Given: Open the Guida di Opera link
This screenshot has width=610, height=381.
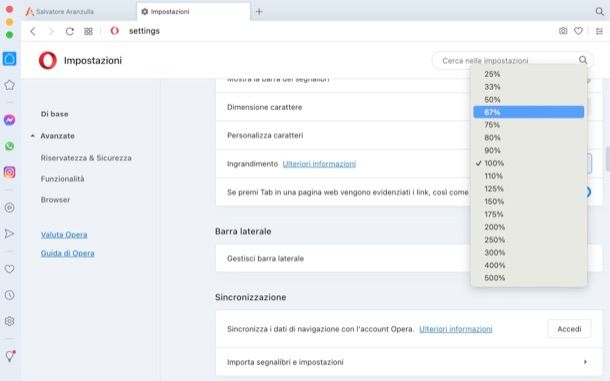Looking at the screenshot, I should point(67,253).
